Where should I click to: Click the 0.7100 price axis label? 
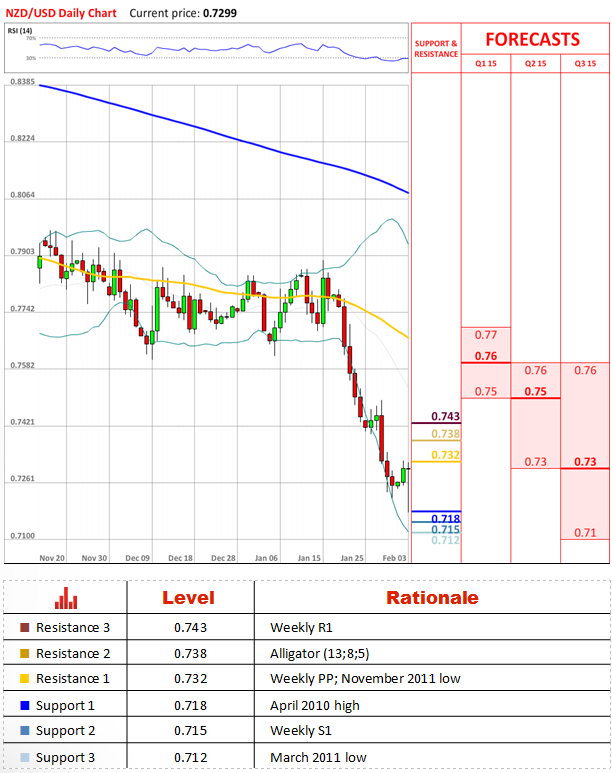coord(23,536)
